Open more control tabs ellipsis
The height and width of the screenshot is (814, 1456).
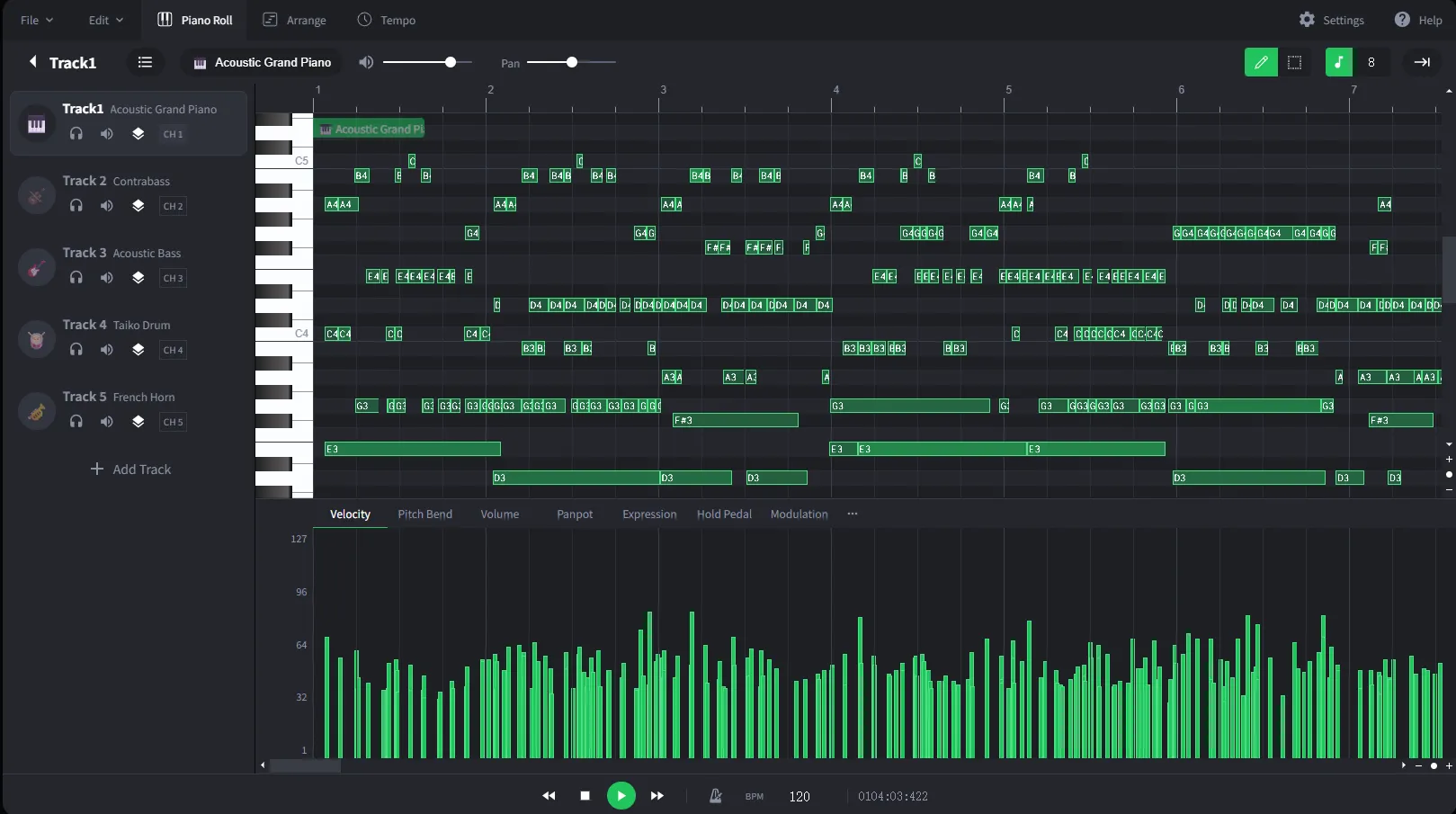[x=853, y=514]
